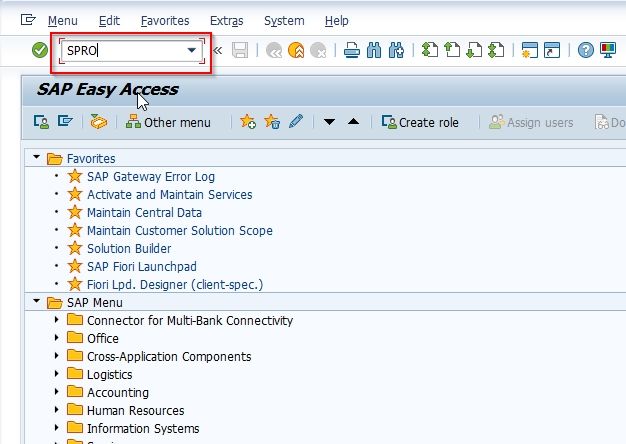Viewport: 626px width, 444px height.
Task: Click the First Page icon
Action: point(430,50)
